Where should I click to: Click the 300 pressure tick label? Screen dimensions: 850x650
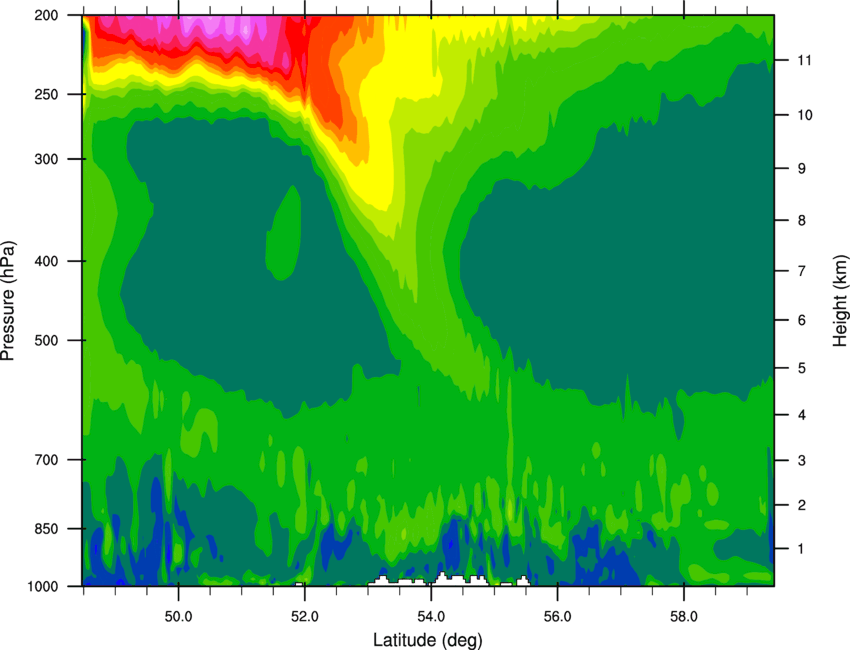tap(46, 159)
